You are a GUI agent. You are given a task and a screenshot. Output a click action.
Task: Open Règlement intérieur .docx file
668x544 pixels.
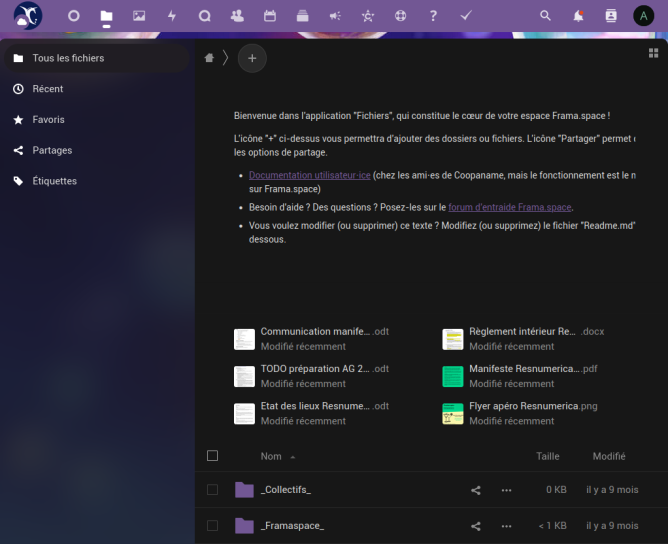click(x=524, y=339)
